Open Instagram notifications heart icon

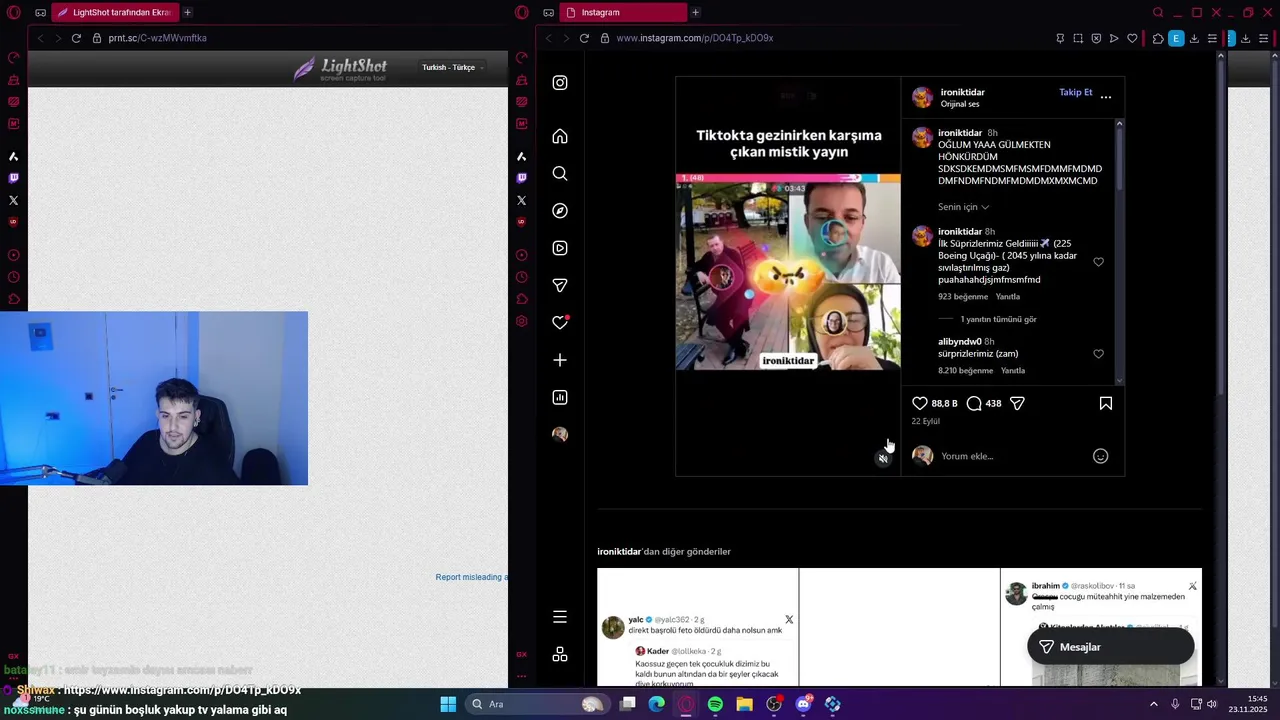560,322
